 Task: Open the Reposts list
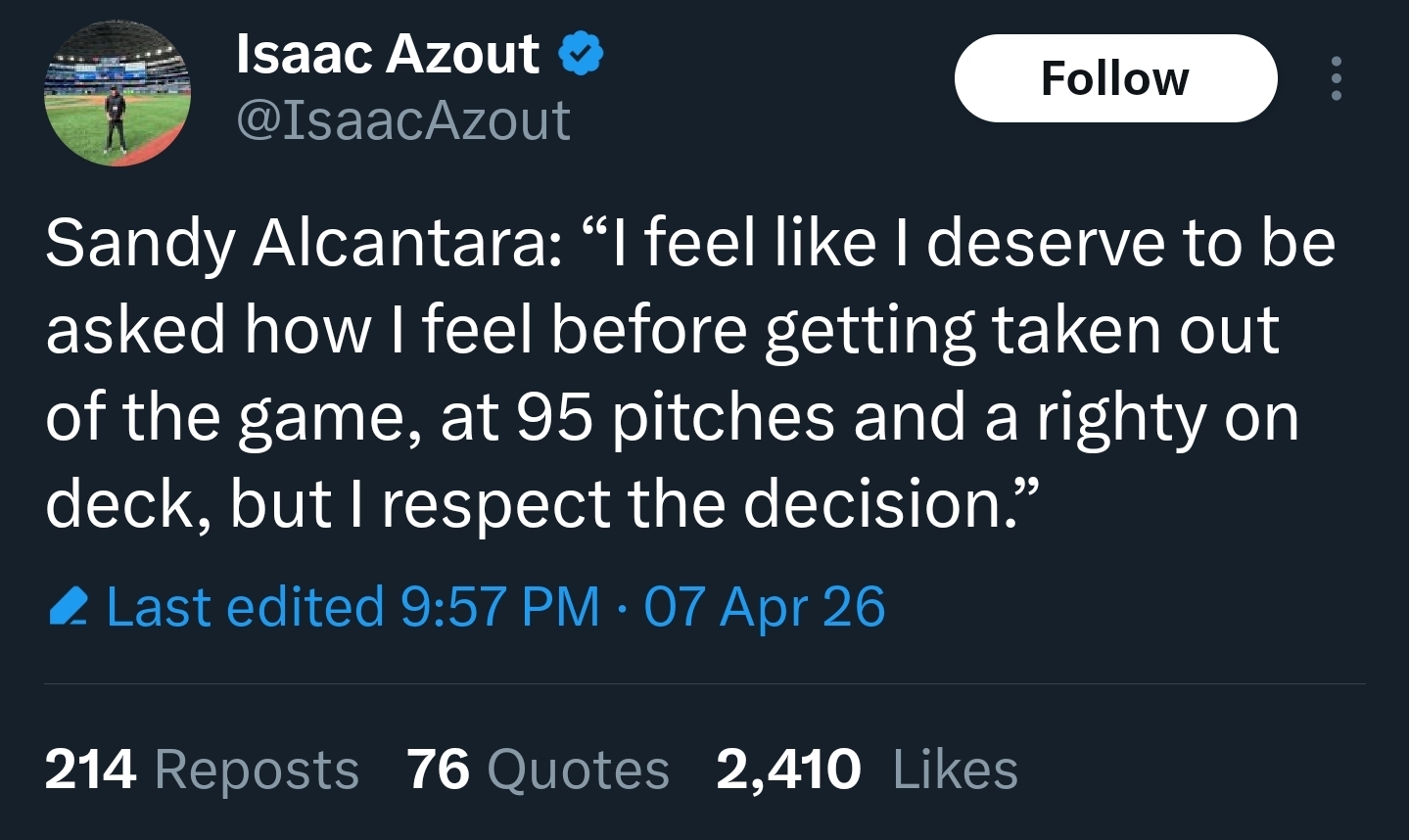pyautogui.click(x=257, y=770)
